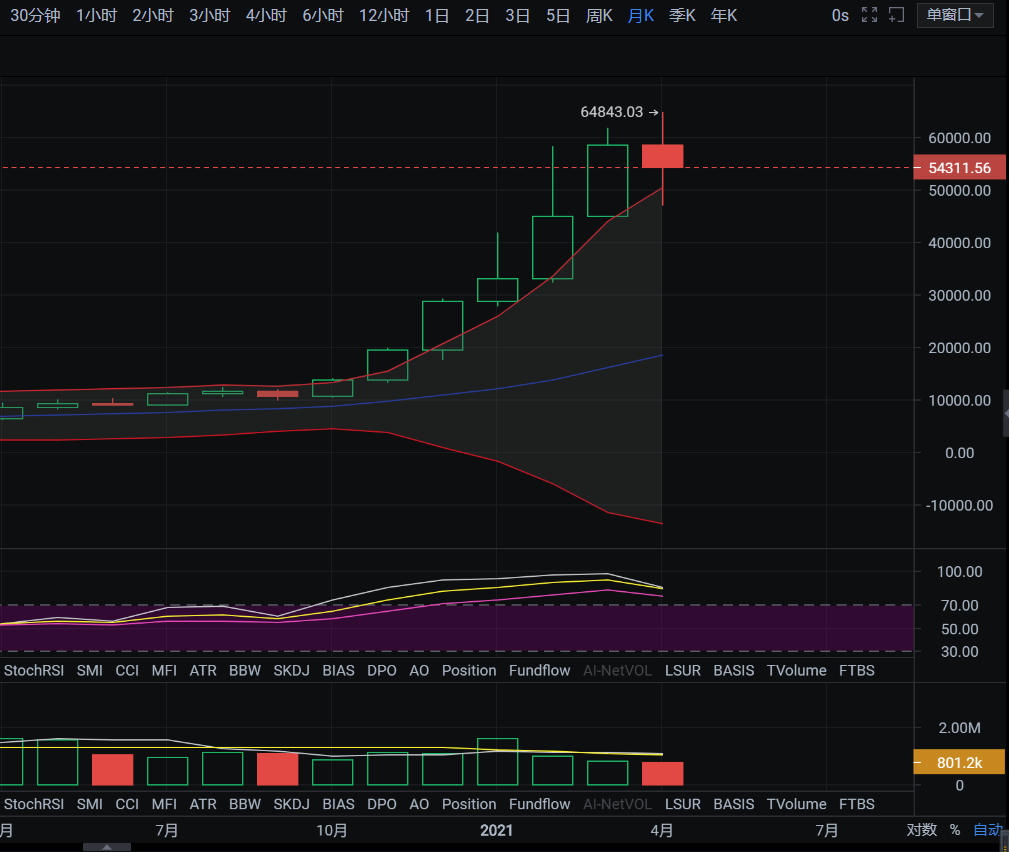1009x852 pixels.
Task: Select the StochRSI indicator
Action: [34, 670]
